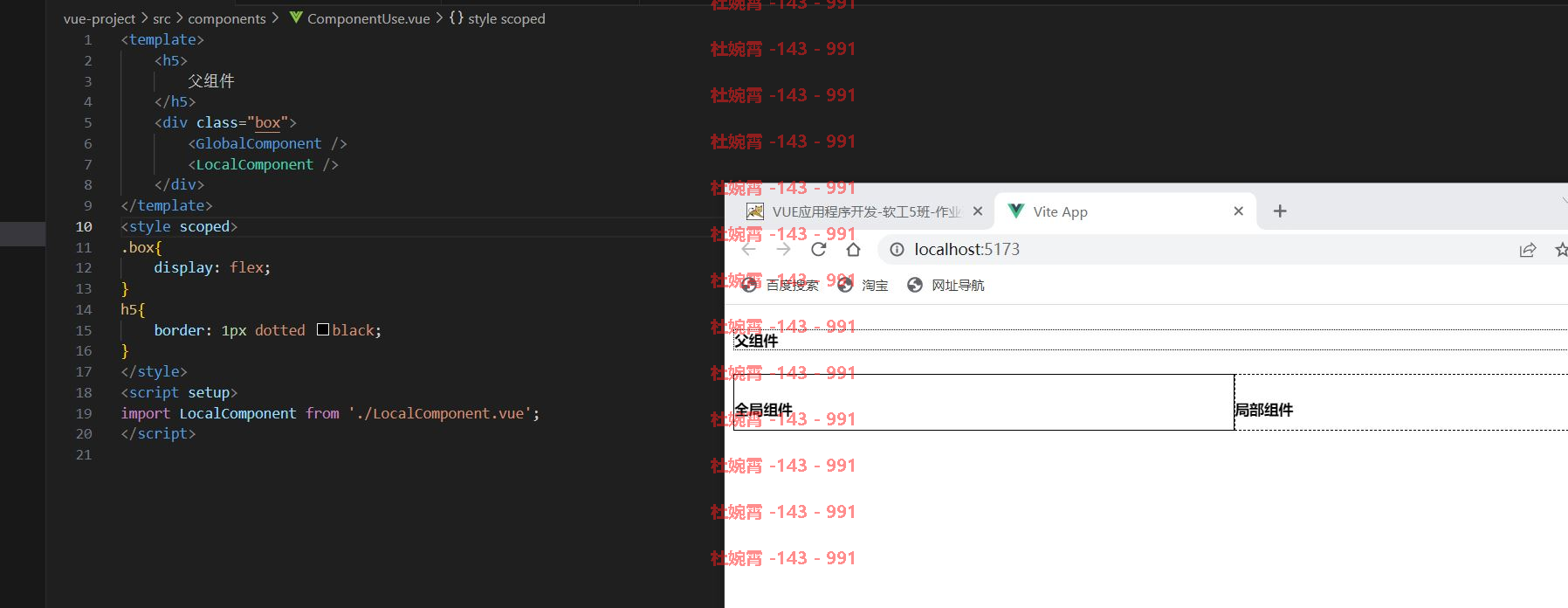Switch to the VUE应用程序开发 tab
This screenshot has width=1568, height=608.
pyautogui.click(x=864, y=211)
